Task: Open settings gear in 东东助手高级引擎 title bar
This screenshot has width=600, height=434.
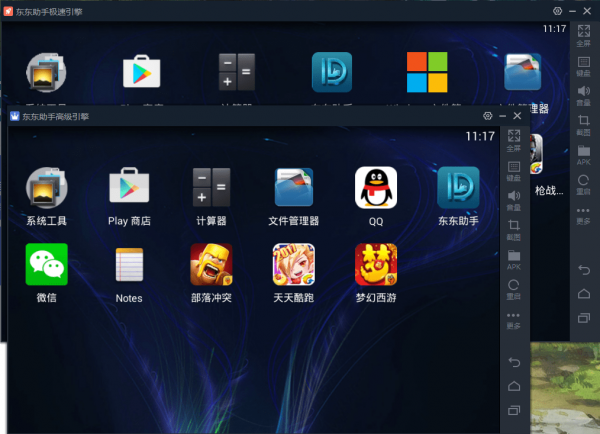Action: click(x=488, y=116)
